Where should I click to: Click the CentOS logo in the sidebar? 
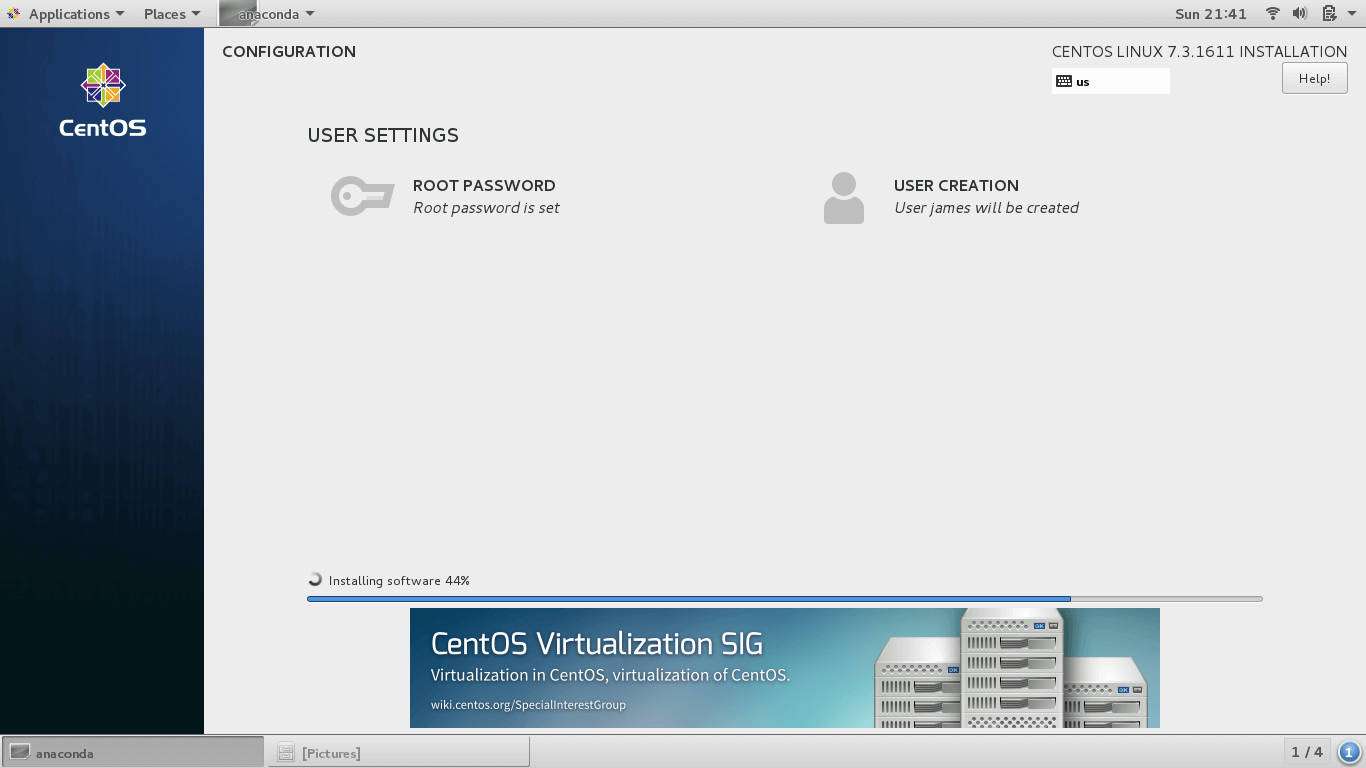102,100
